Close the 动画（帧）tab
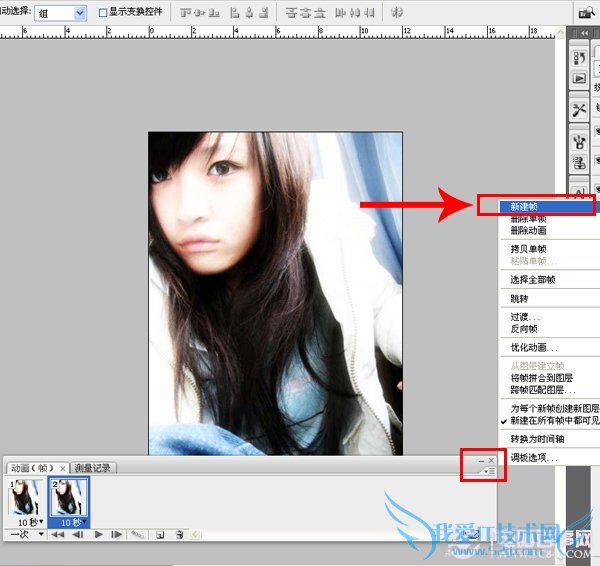 click(x=63, y=468)
